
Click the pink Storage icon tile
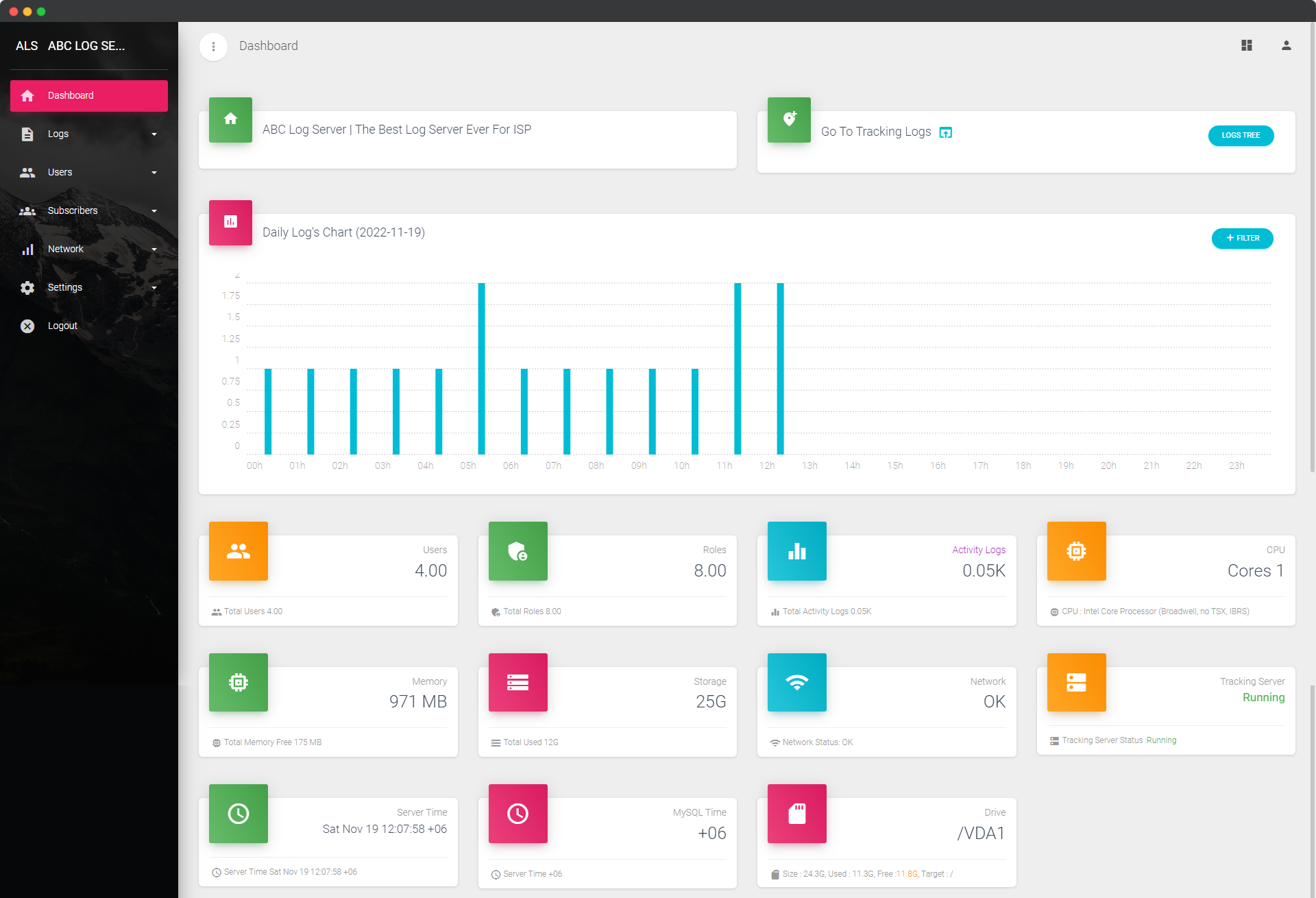click(518, 682)
